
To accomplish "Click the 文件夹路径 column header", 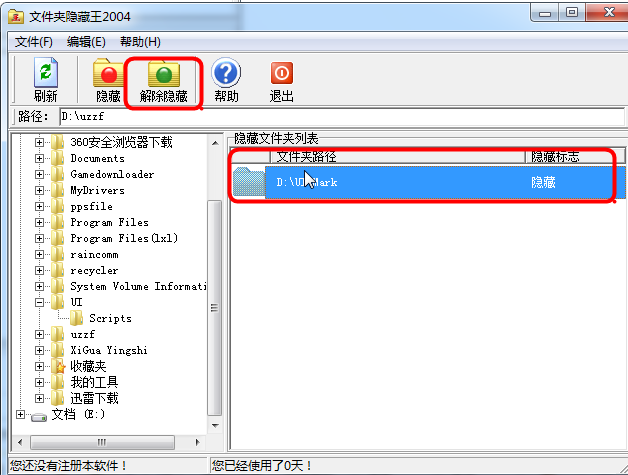I will pos(398,157).
